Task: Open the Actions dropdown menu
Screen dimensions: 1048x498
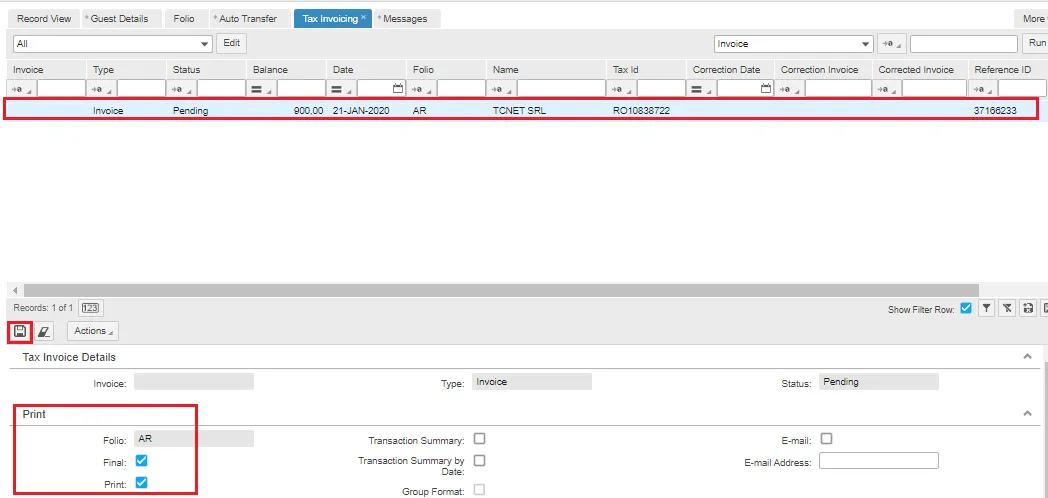Action: (x=92, y=331)
